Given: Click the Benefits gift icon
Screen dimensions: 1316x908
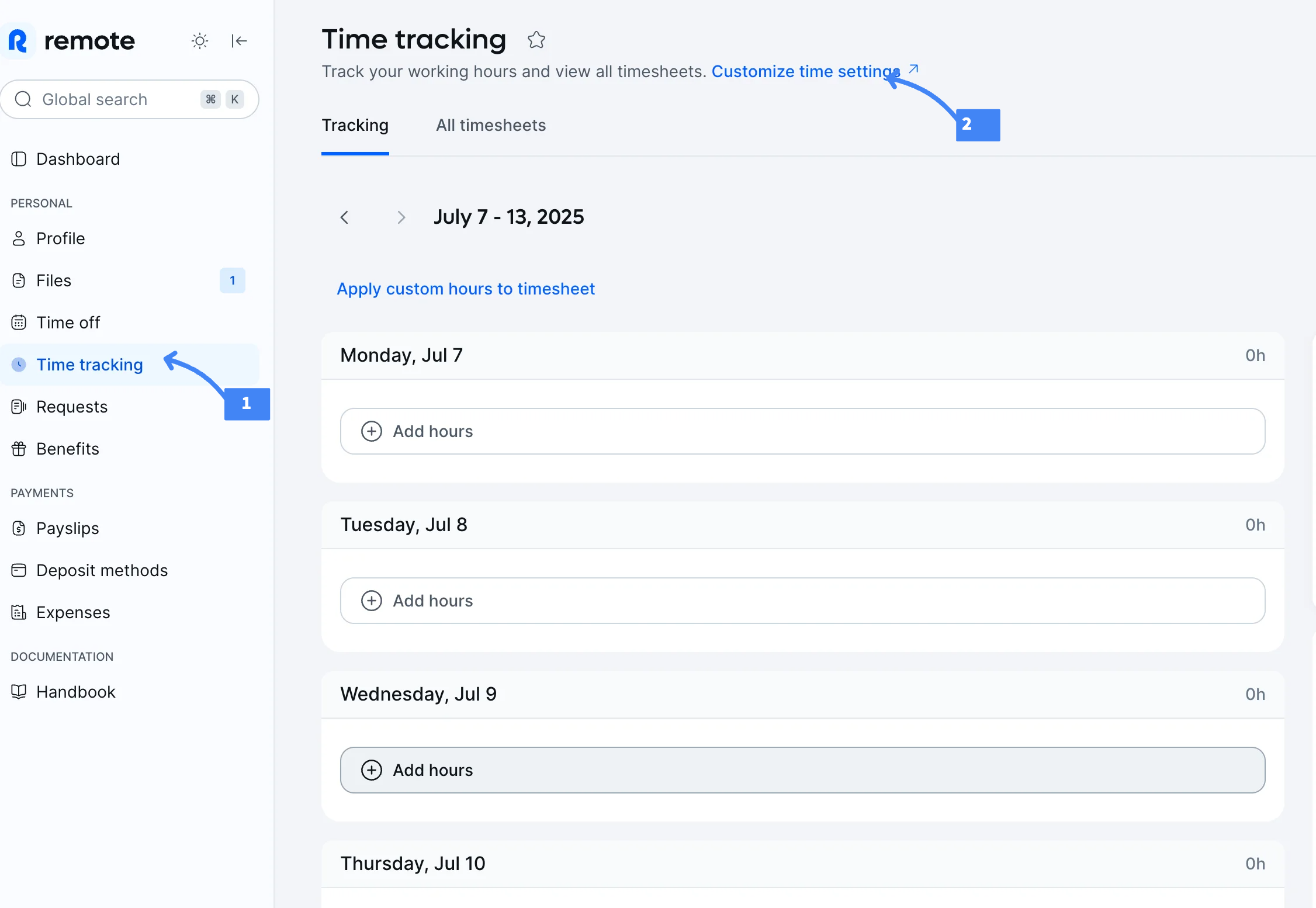Looking at the screenshot, I should coord(19,449).
